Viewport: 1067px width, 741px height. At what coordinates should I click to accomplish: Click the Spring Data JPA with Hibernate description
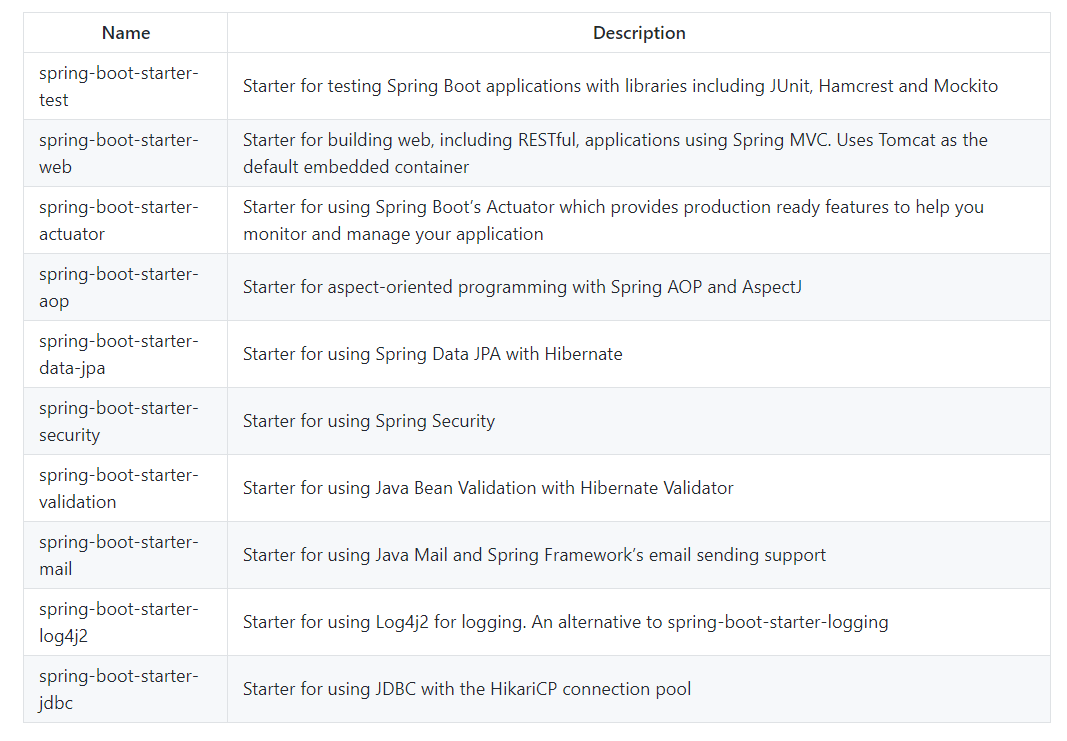tap(639, 355)
